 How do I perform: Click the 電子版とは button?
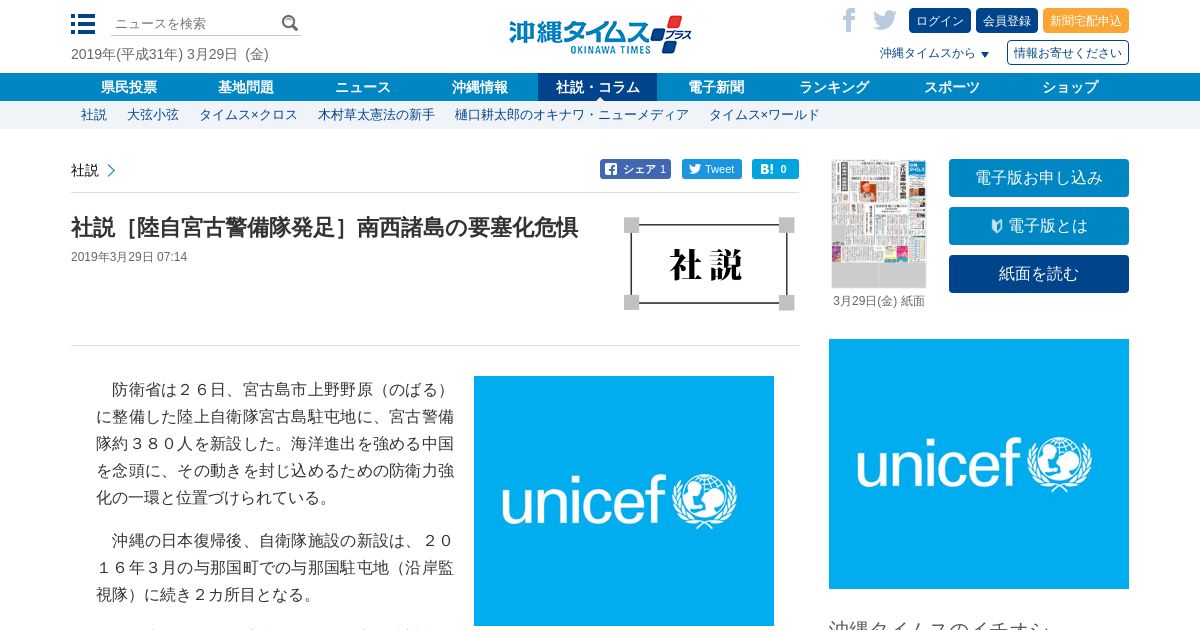(x=1039, y=226)
